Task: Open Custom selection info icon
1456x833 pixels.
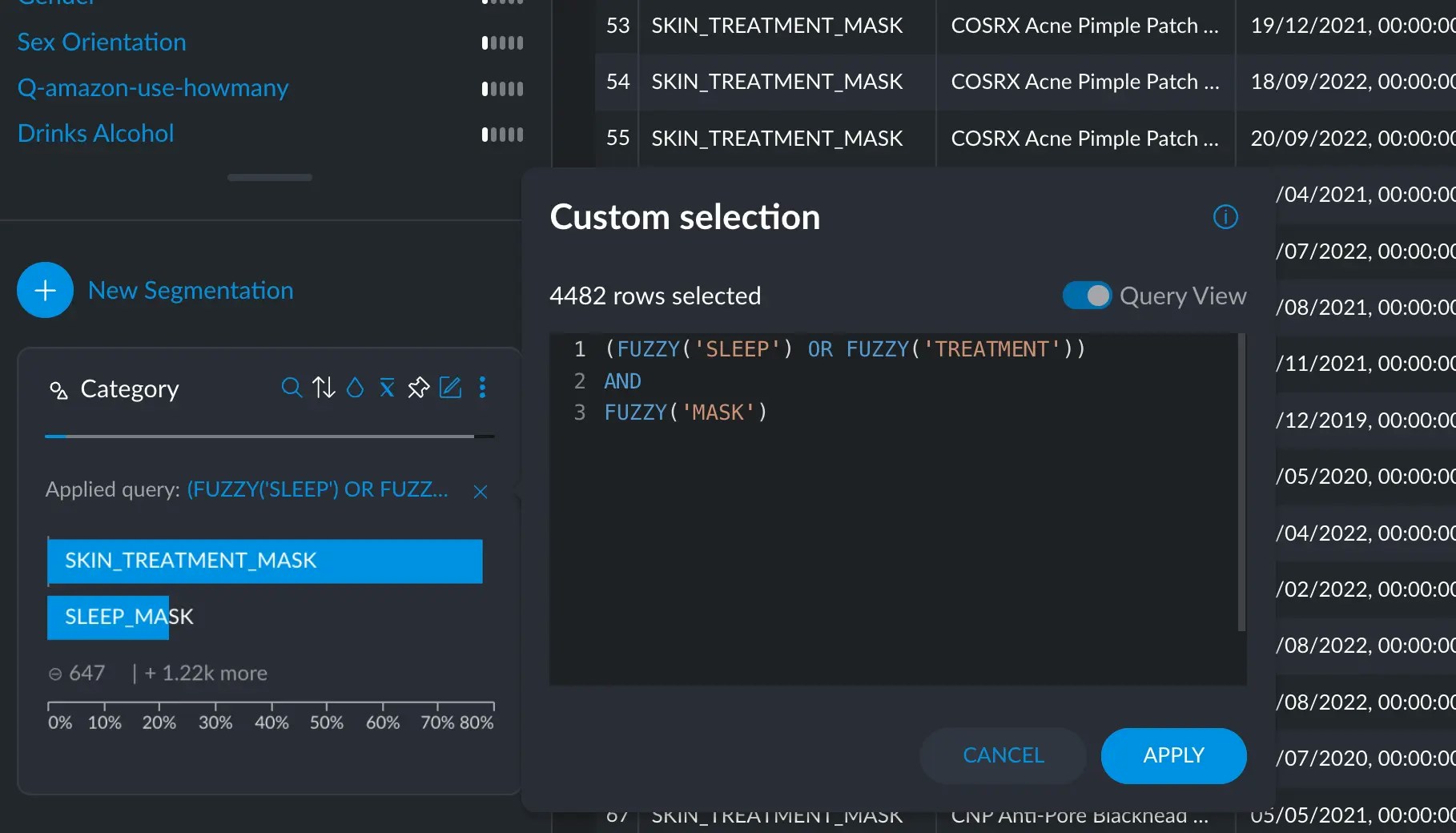Action: pos(1225,217)
